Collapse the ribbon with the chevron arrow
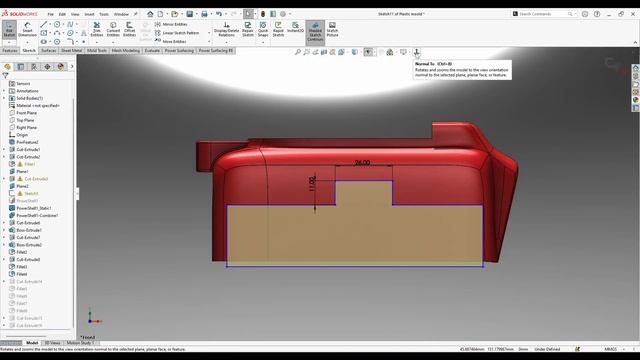 635,42
